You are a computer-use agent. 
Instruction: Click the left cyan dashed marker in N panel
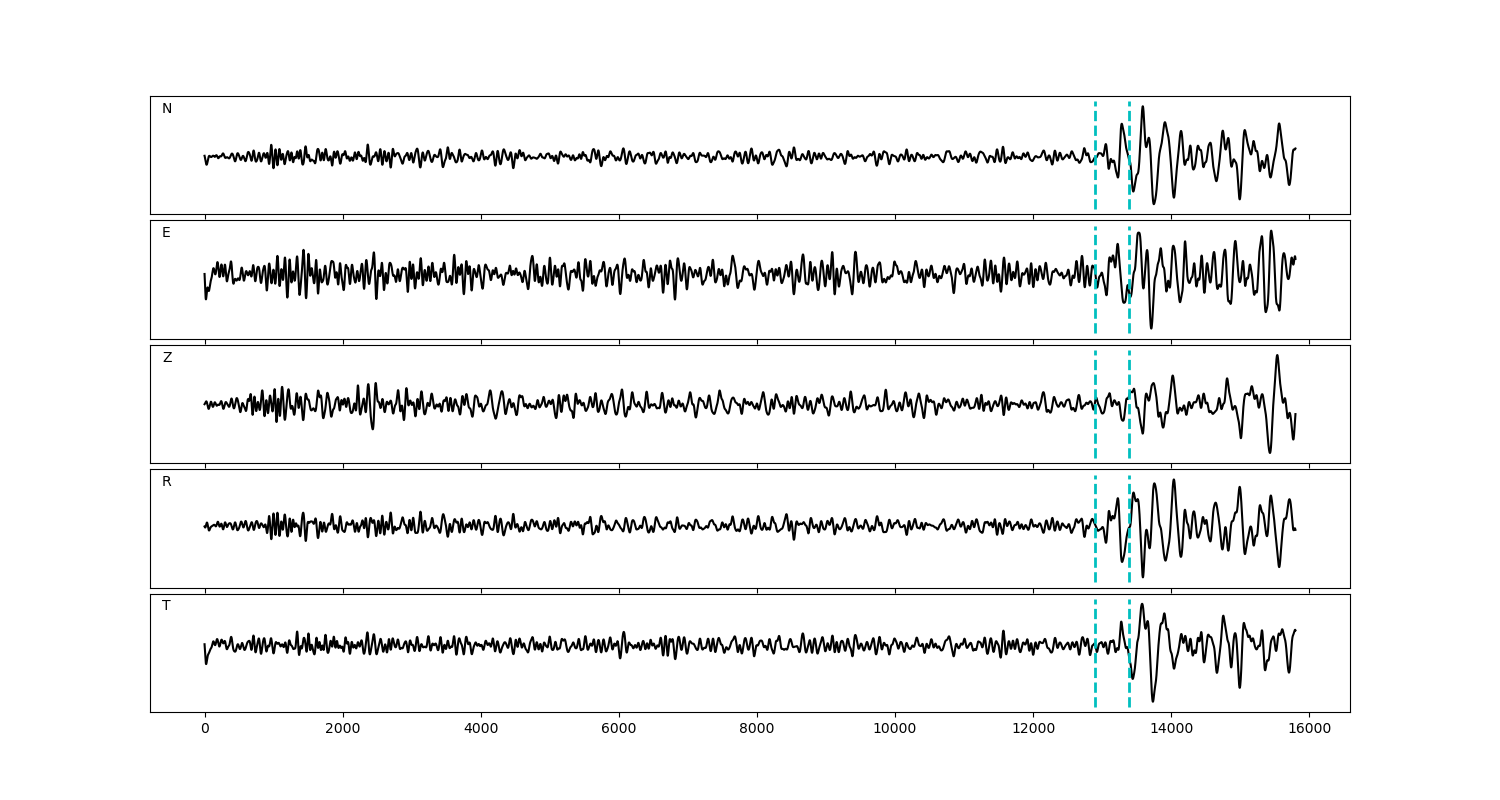1095,130
